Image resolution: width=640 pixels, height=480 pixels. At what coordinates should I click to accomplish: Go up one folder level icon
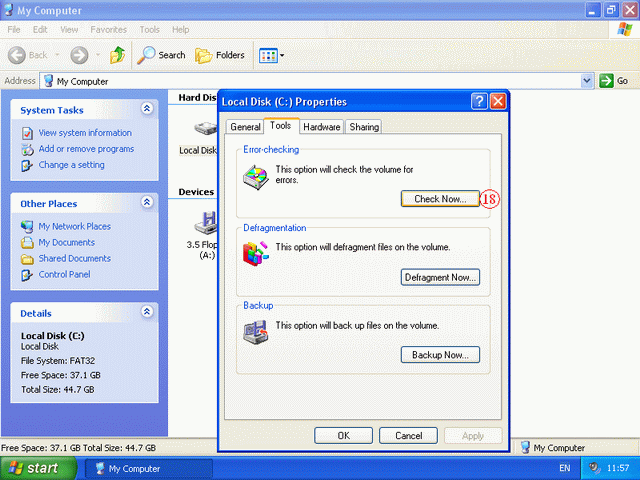[117, 55]
